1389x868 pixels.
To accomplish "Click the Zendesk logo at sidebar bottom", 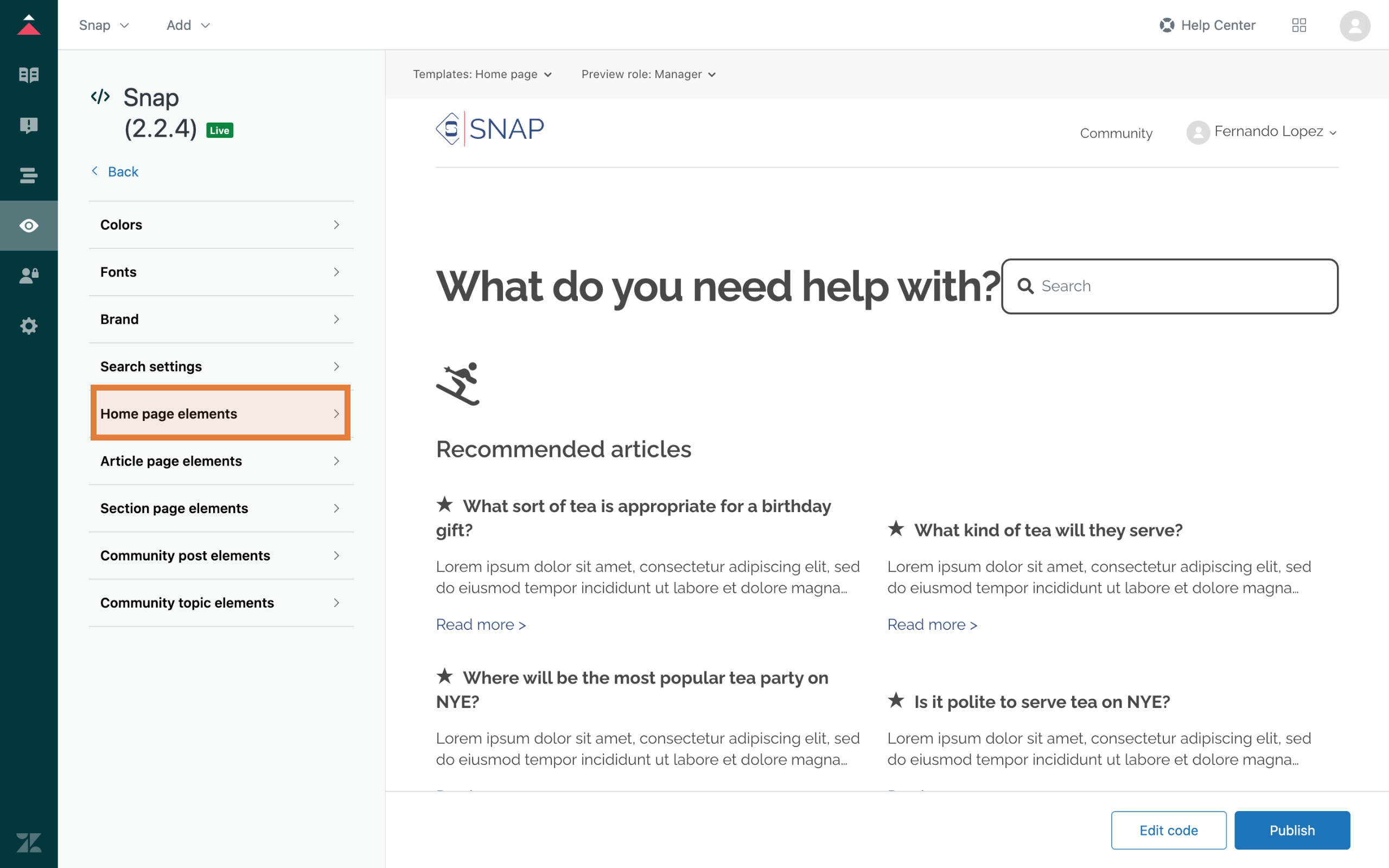I will (x=29, y=843).
